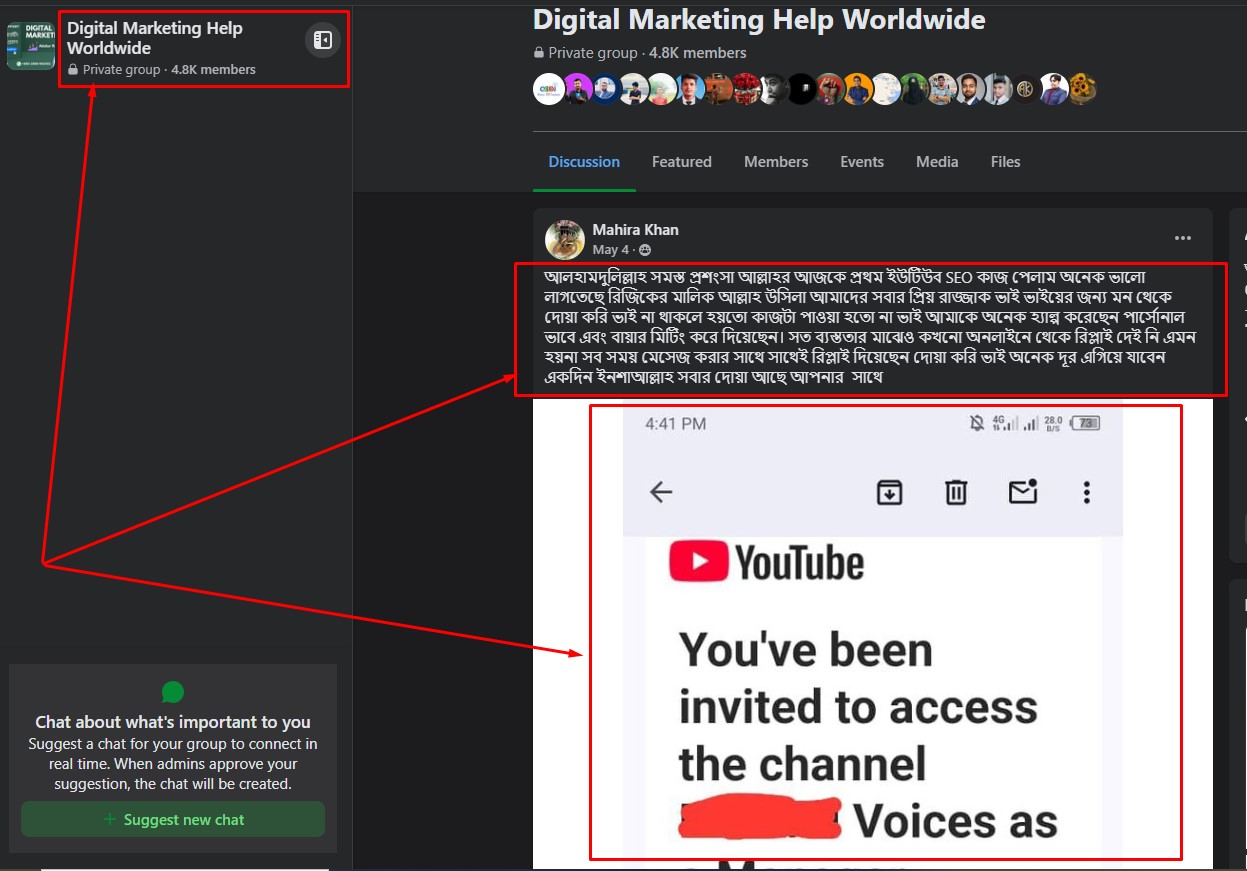Screen dimensions: 1247x871
Task: Click the Bengali post text body
Action: (870, 328)
